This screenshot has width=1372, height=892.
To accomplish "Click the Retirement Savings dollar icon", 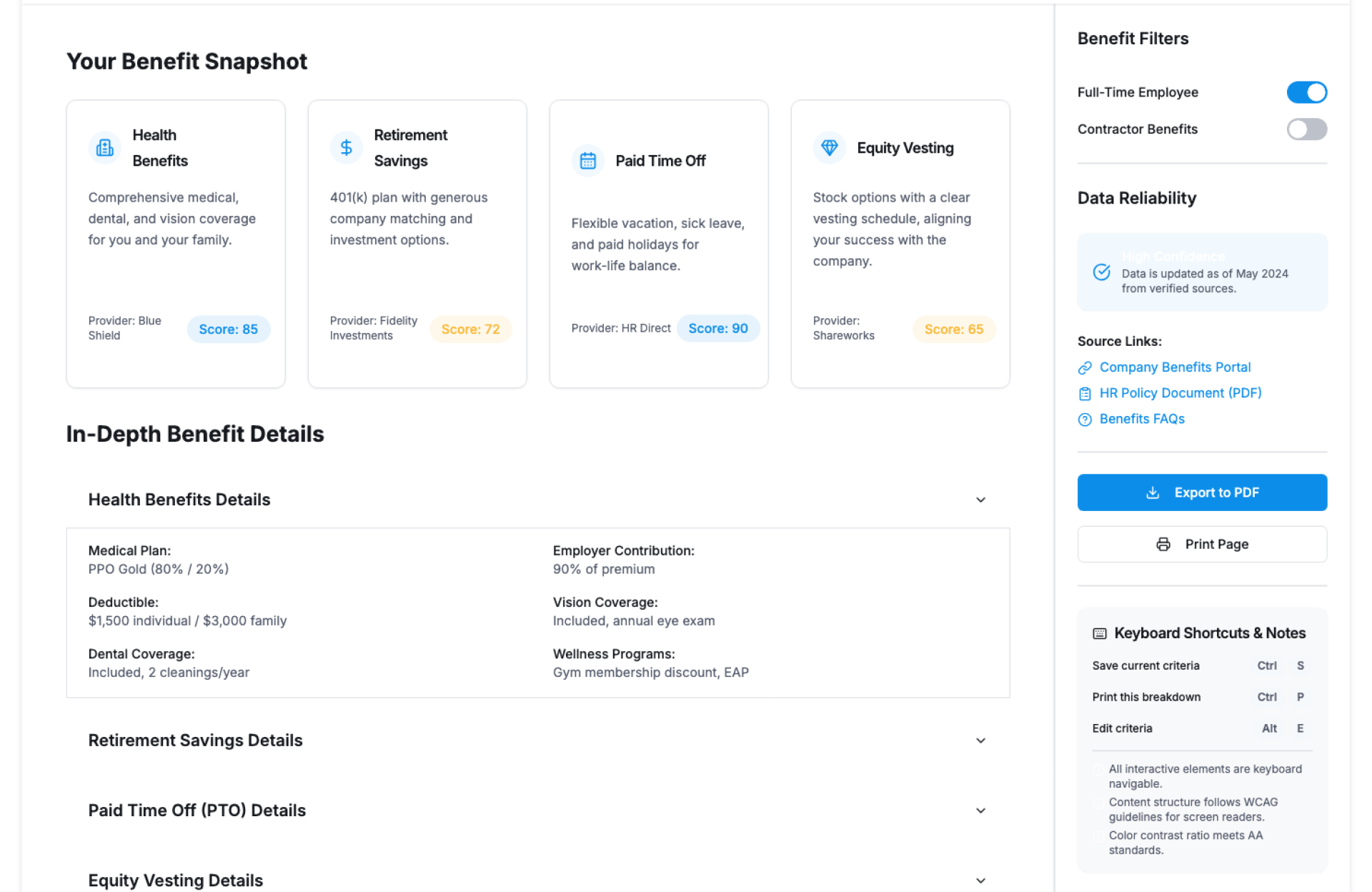I will pos(347,148).
